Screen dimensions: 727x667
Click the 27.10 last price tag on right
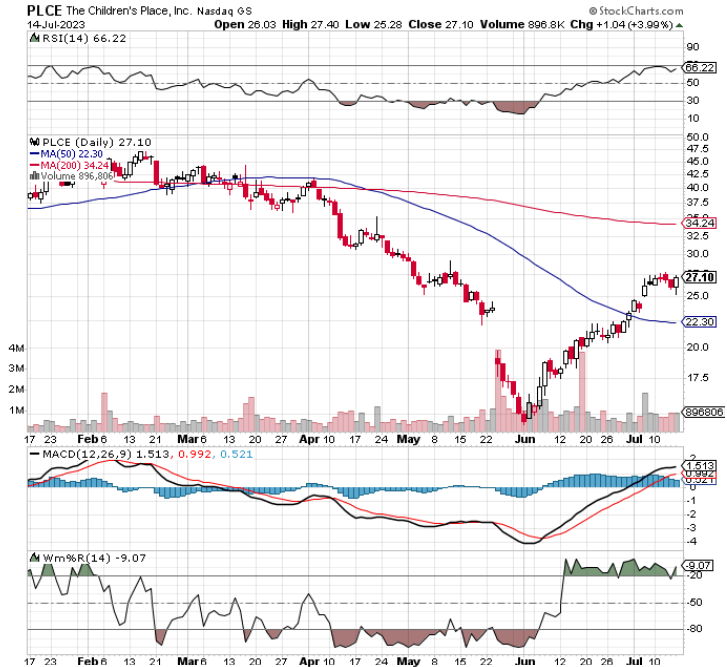(700, 277)
